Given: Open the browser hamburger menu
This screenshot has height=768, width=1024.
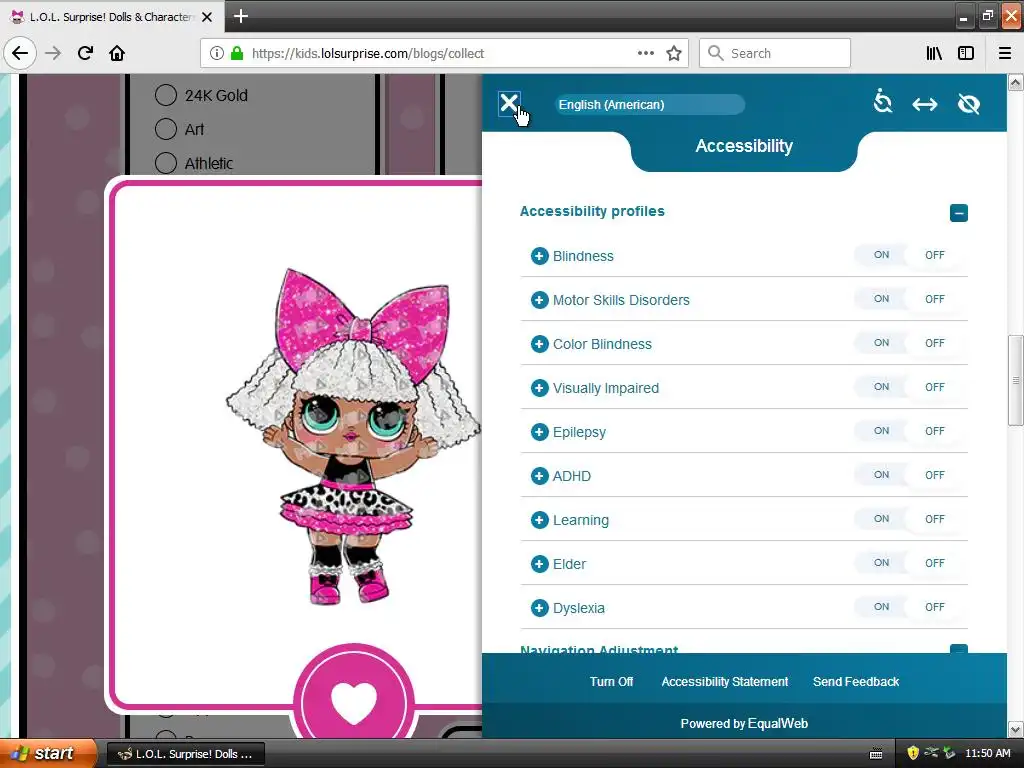Looking at the screenshot, I should (1004, 54).
